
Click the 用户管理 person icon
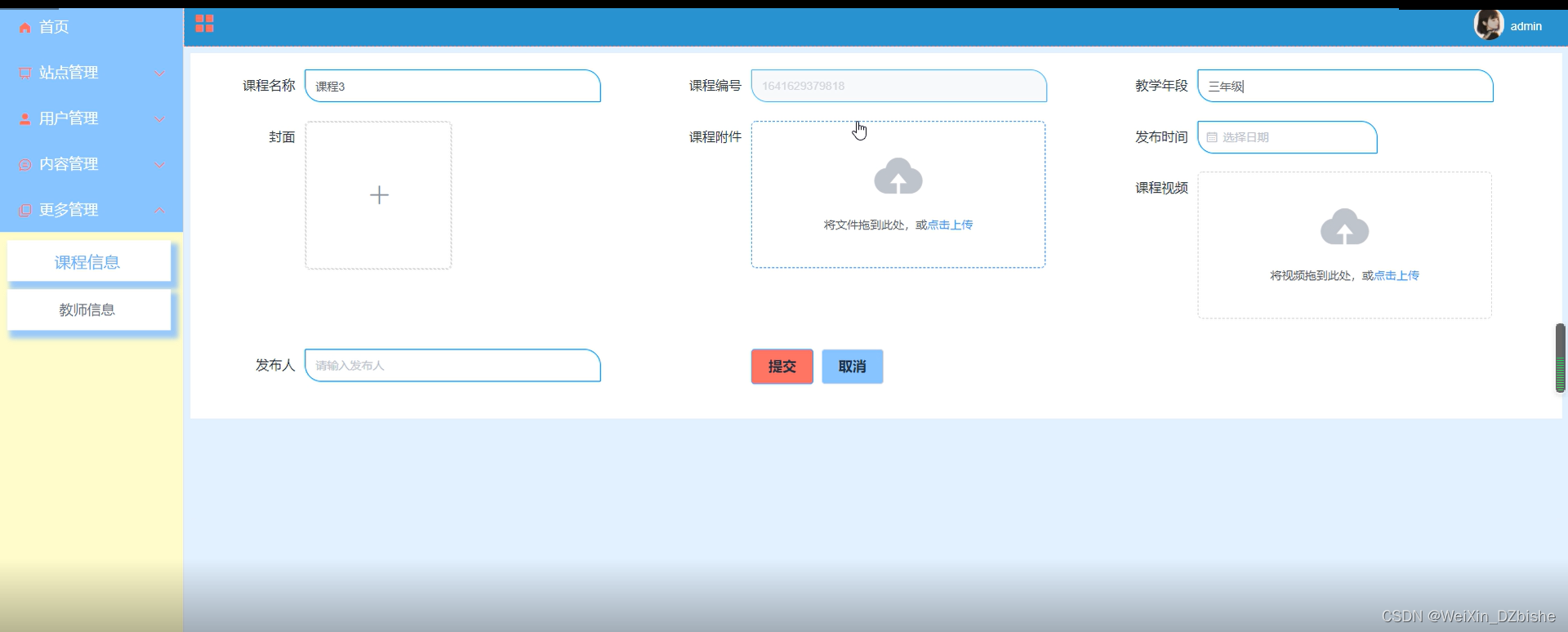(x=25, y=119)
